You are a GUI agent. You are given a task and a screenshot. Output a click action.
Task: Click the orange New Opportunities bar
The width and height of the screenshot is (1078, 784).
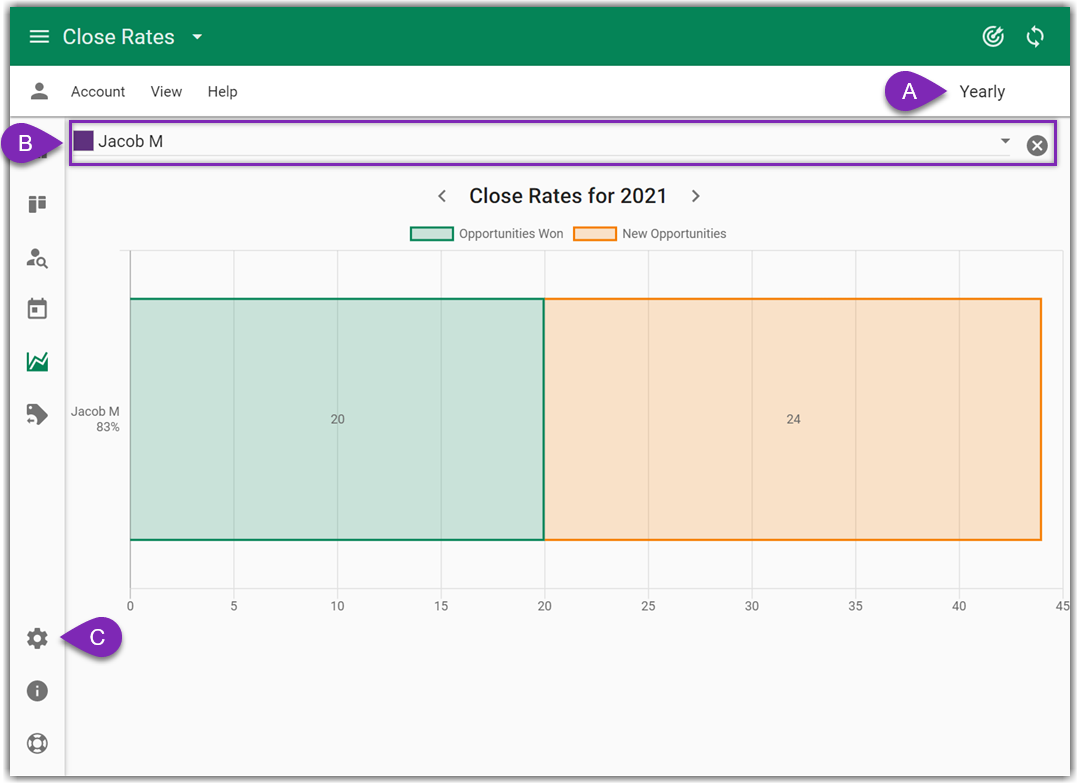pyautogui.click(x=793, y=420)
